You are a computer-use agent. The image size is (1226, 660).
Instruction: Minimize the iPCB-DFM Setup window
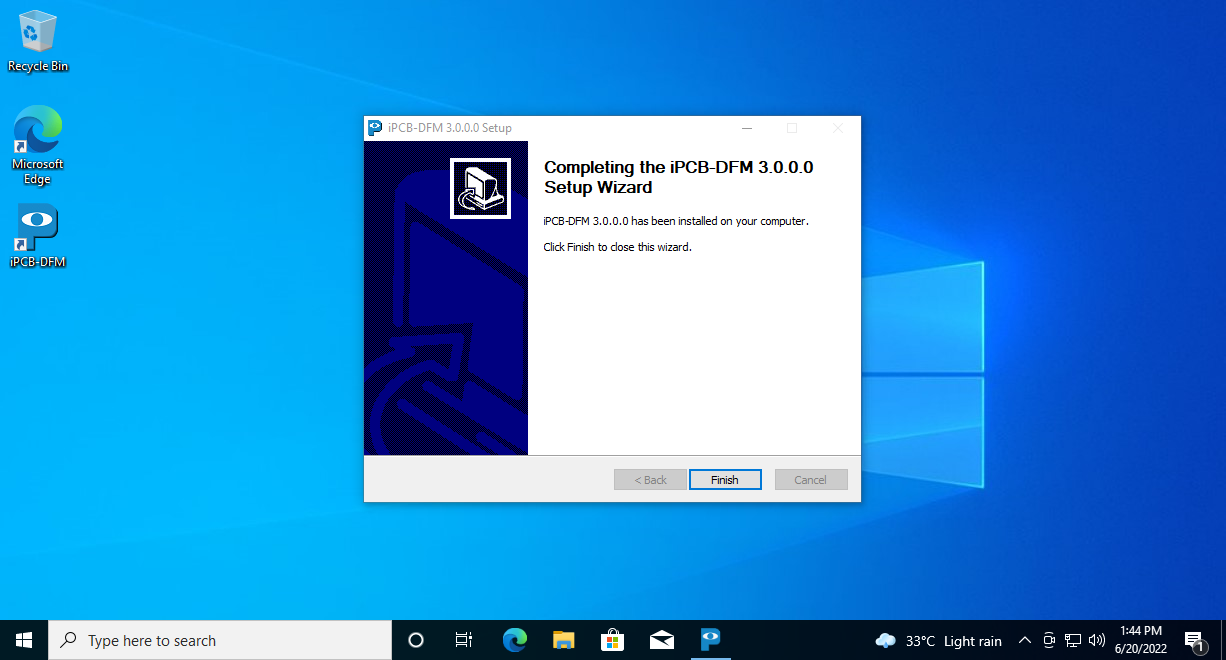coord(746,128)
